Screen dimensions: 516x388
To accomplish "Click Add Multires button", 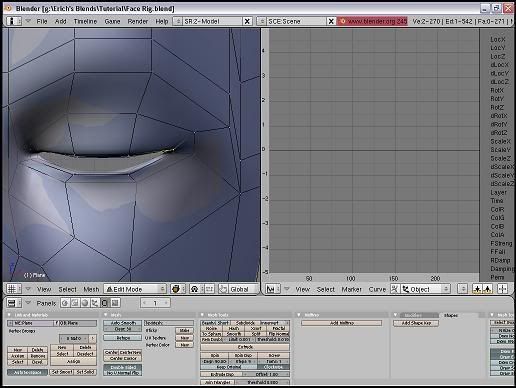I will pos(342,323).
